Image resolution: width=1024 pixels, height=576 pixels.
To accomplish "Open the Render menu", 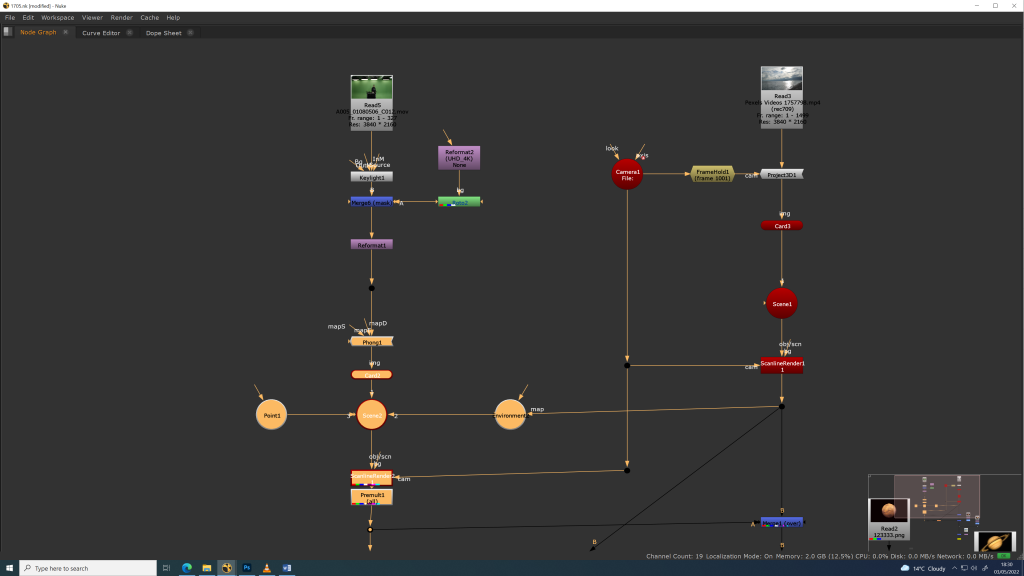I will [x=121, y=18].
